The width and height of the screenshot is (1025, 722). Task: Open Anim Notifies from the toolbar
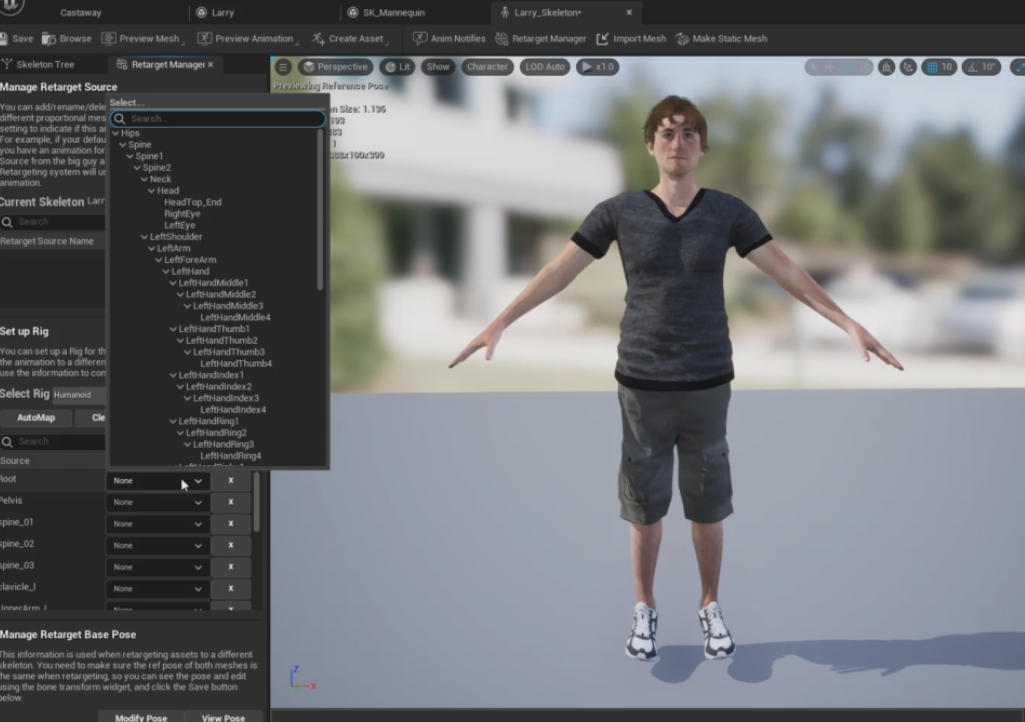pyautogui.click(x=449, y=39)
